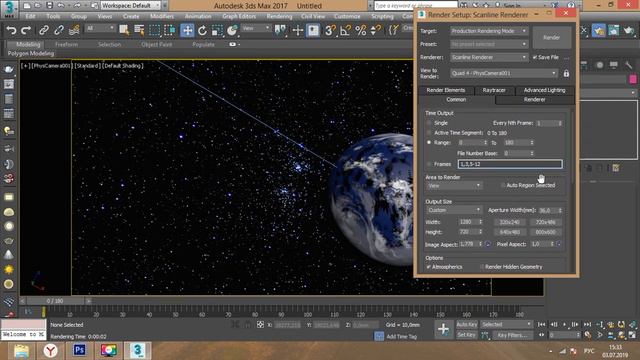Choose the 320x240 output preset
Image resolution: width=640 pixels, height=360 pixels.
click(x=510, y=222)
